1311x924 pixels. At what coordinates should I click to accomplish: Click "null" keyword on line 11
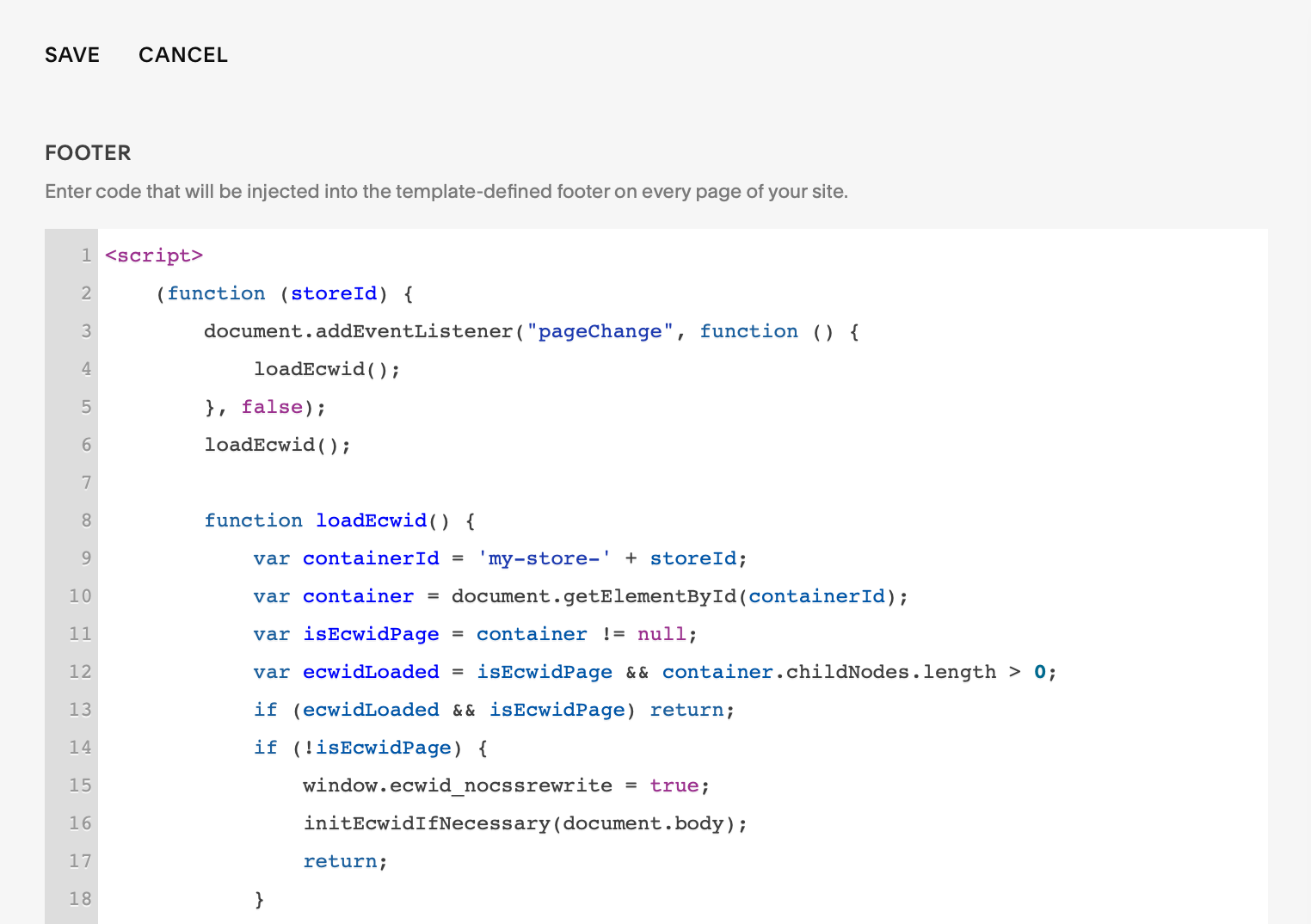(x=662, y=634)
